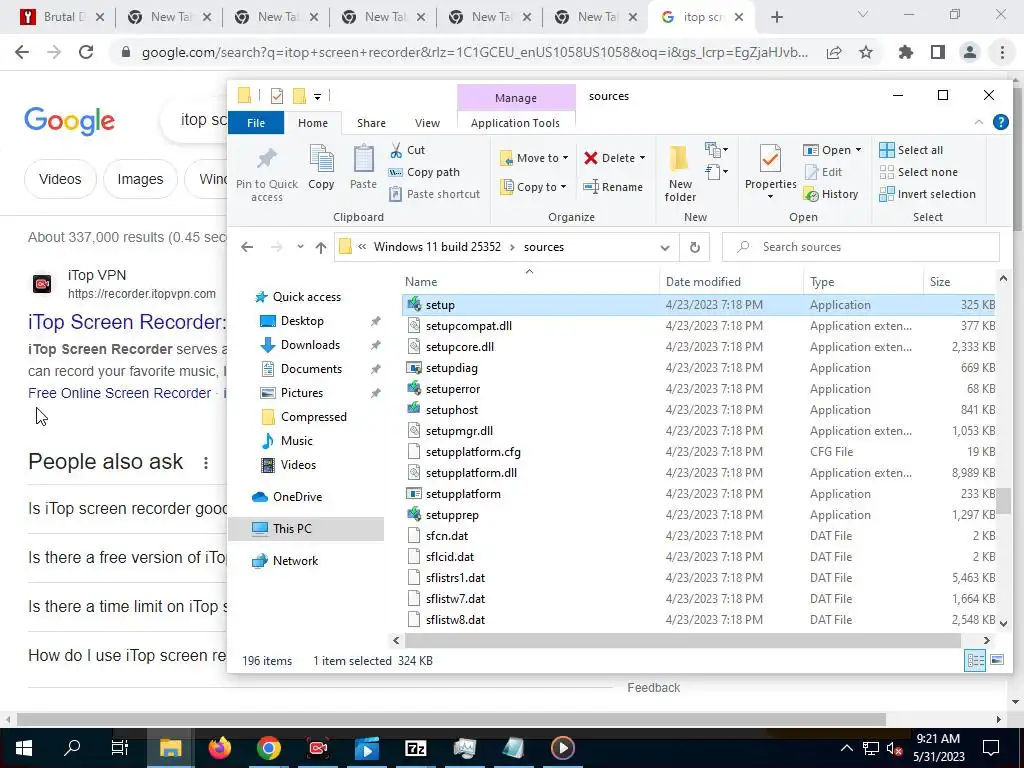The width and height of the screenshot is (1024, 768).
Task: Sort by Date modified column
Action: [x=703, y=282]
